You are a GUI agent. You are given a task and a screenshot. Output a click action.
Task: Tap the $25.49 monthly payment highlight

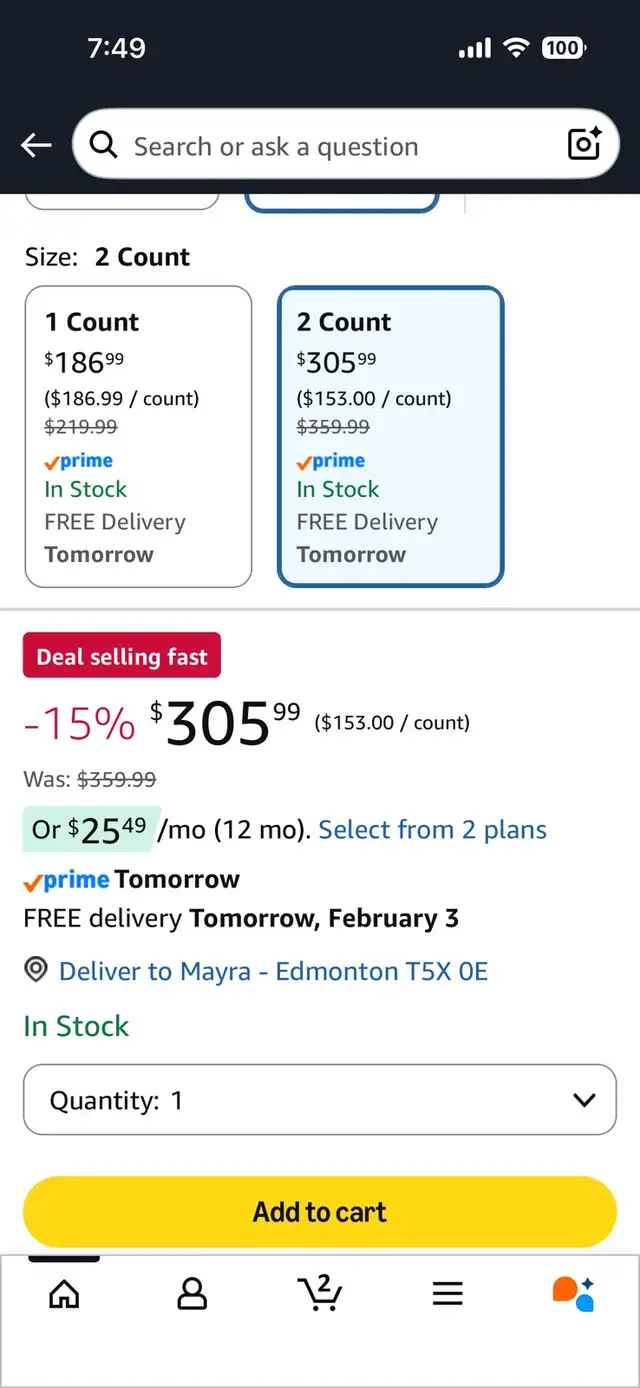coord(90,829)
